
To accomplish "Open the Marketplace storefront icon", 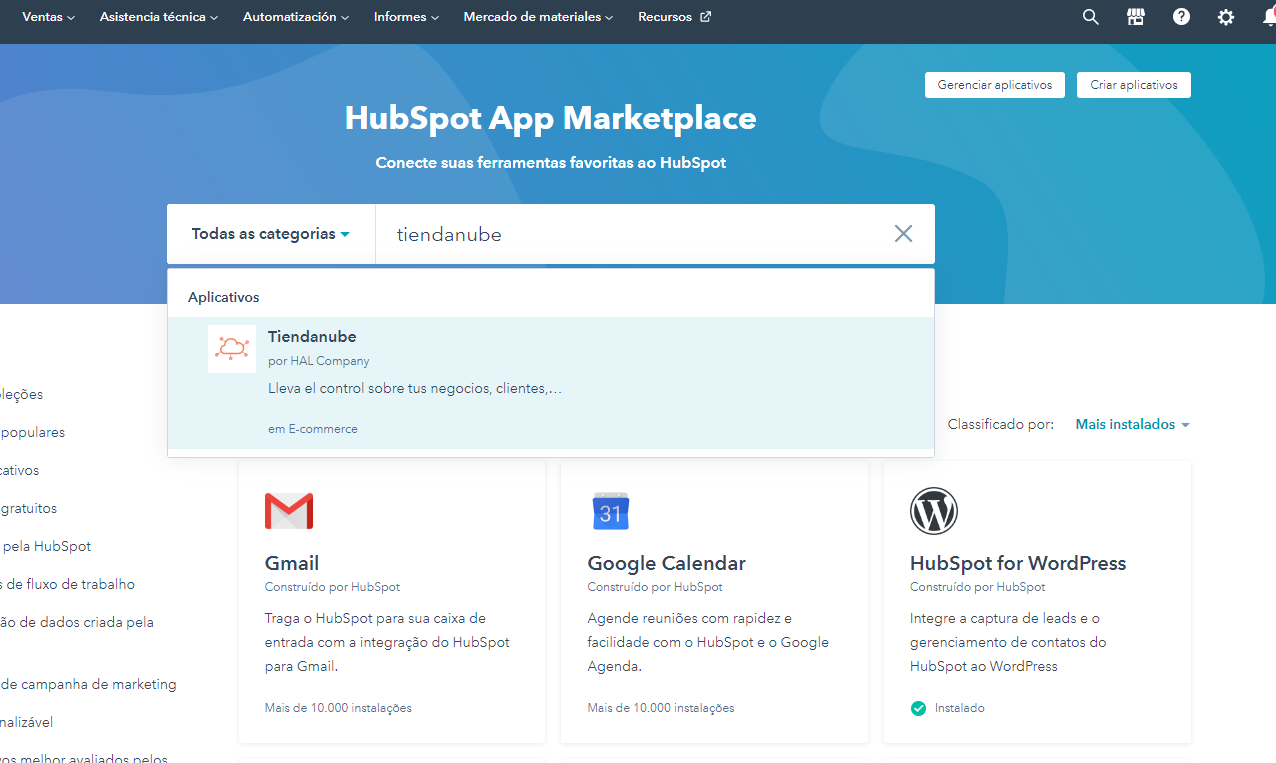I will pyautogui.click(x=1136, y=17).
